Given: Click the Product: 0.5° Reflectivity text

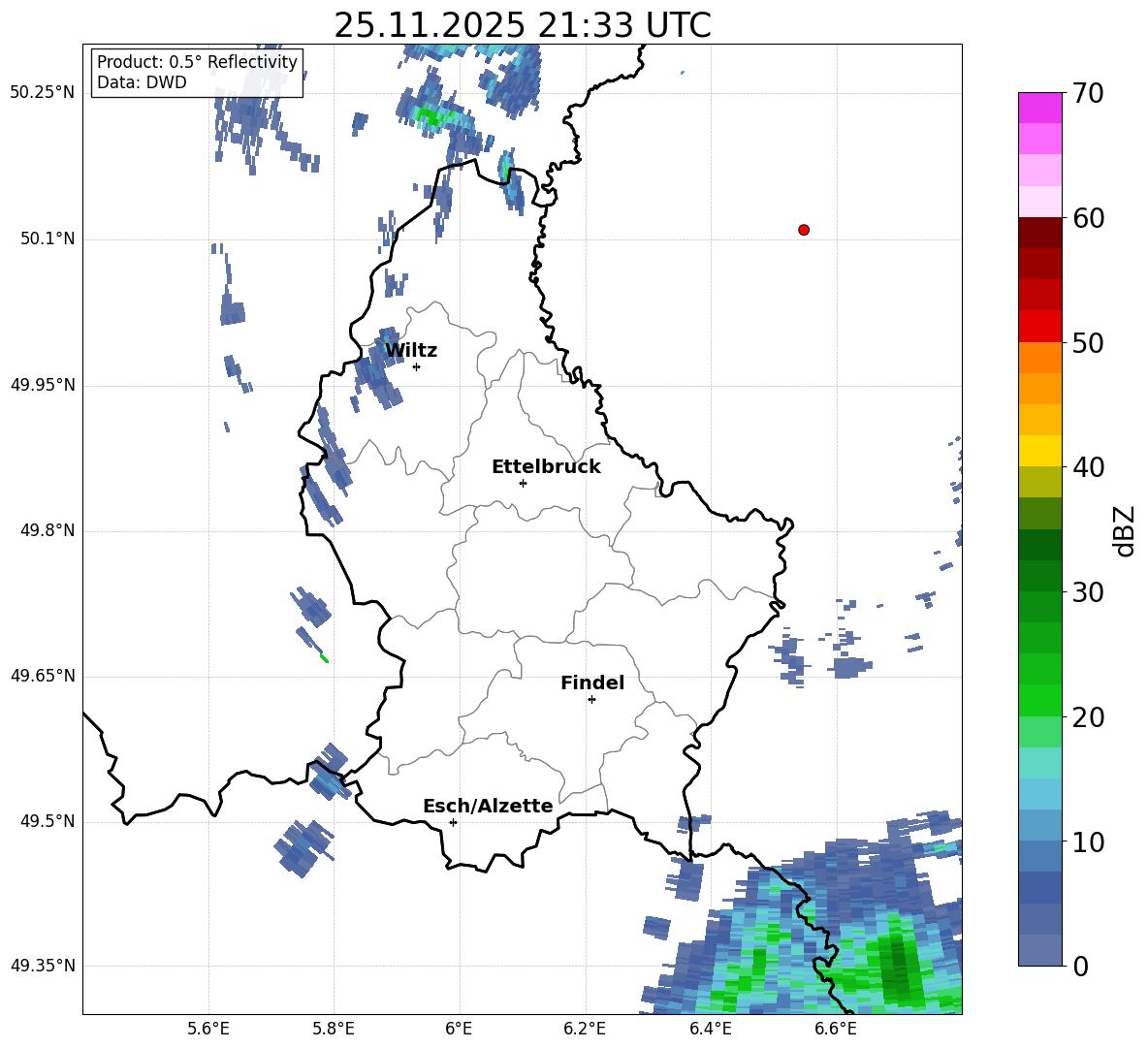Looking at the screenshot, I should coord(197,62).
